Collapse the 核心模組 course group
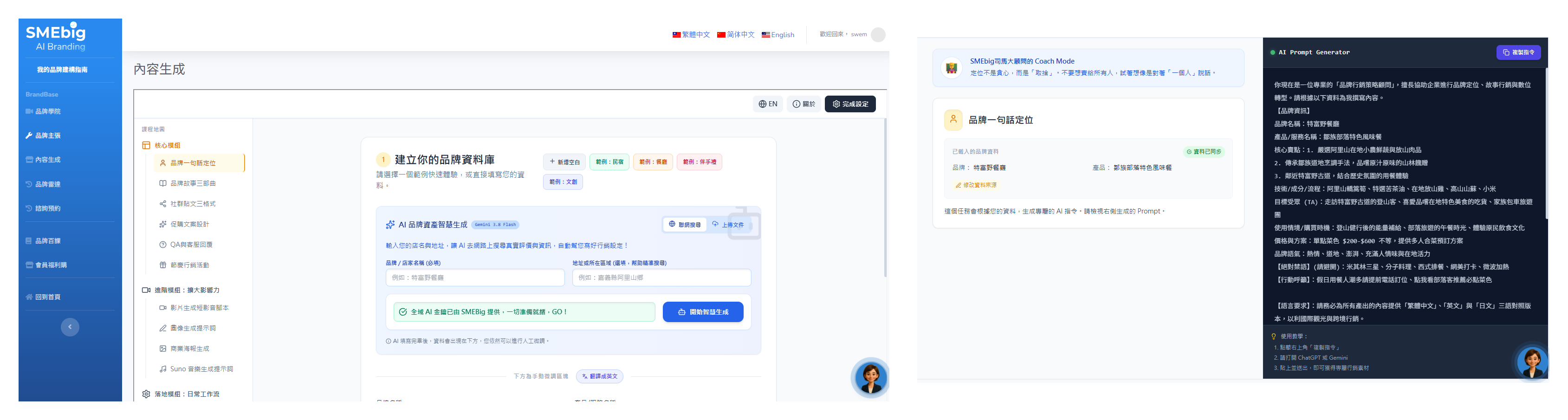Image resolution: width=1568 pixels, height=420 pixels. 162,145
